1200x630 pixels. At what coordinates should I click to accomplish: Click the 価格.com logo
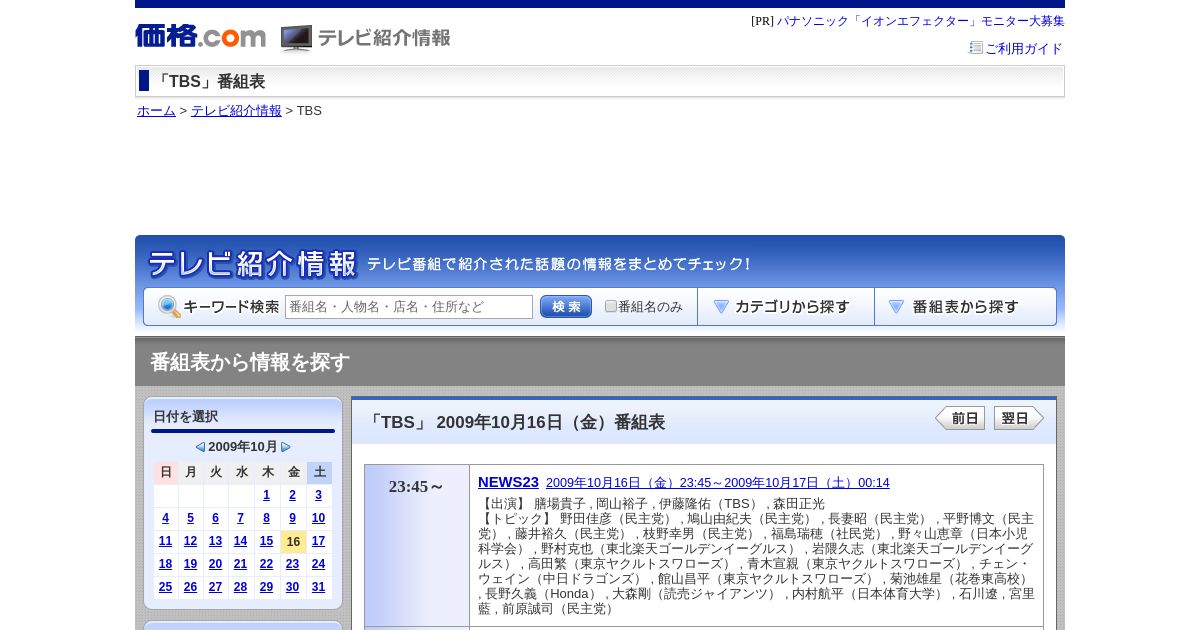click(x=201, y=36)
